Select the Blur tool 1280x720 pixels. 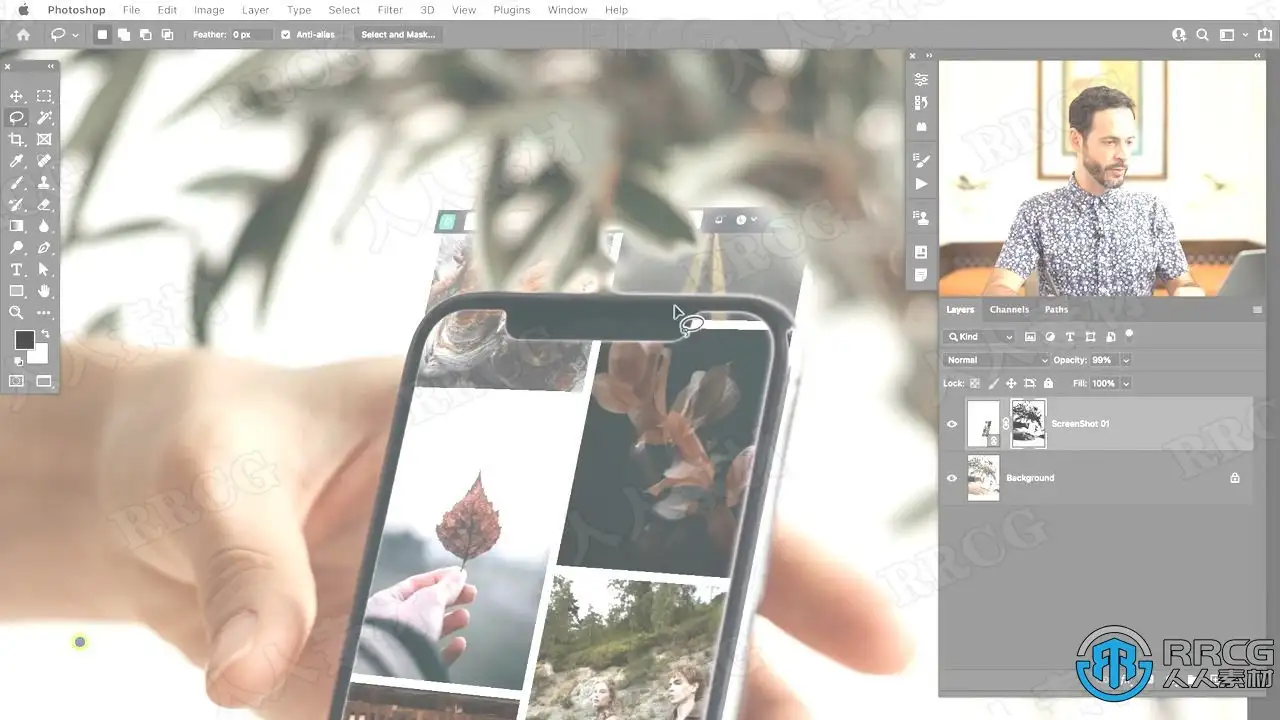44,226
